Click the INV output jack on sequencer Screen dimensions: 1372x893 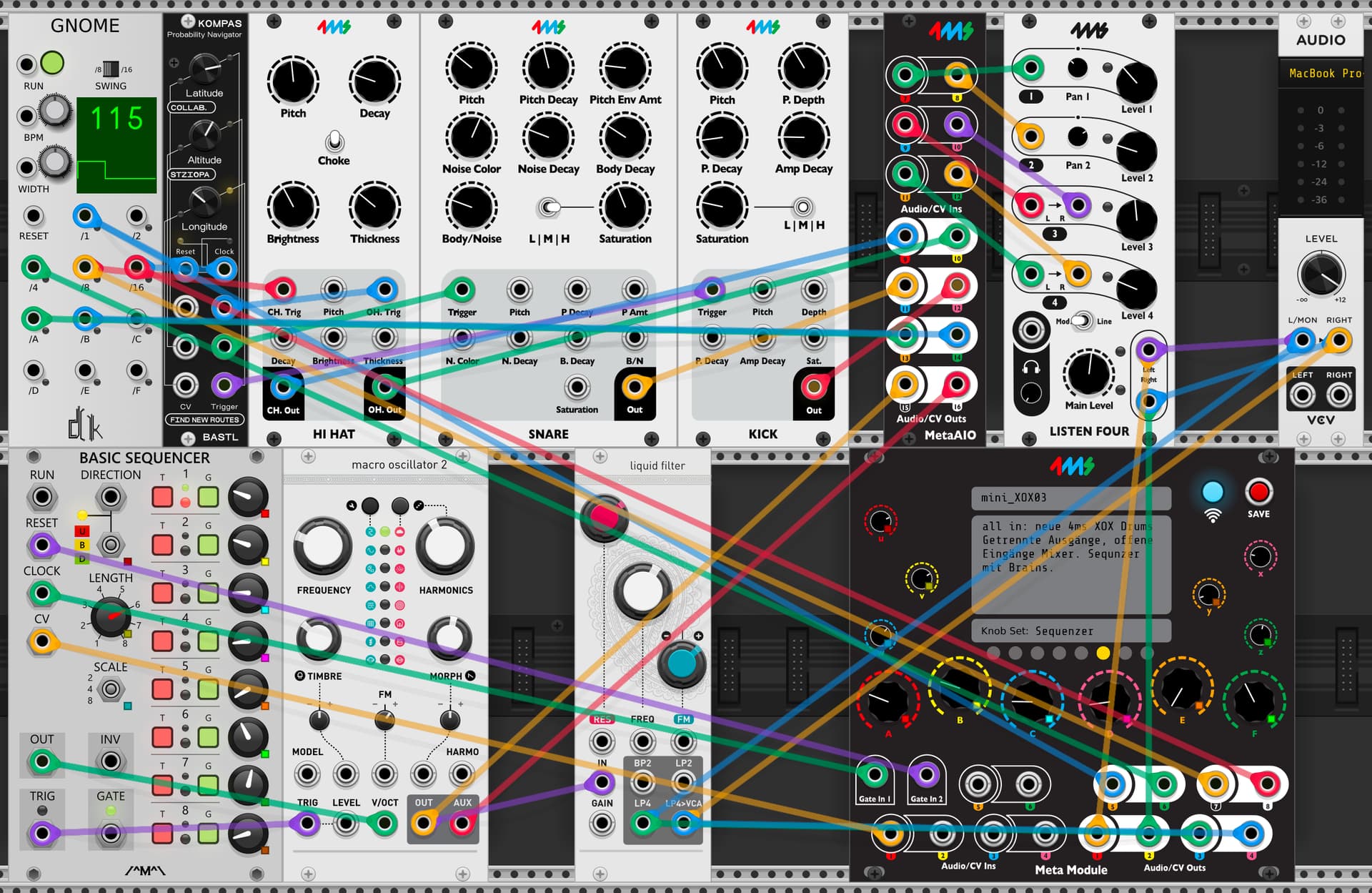pos(111,761)
